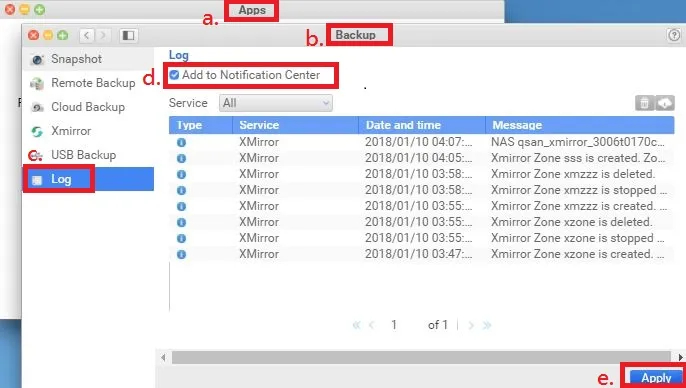Select the Log sidebar item
This screenshot has width=686, height=388.
88,179
